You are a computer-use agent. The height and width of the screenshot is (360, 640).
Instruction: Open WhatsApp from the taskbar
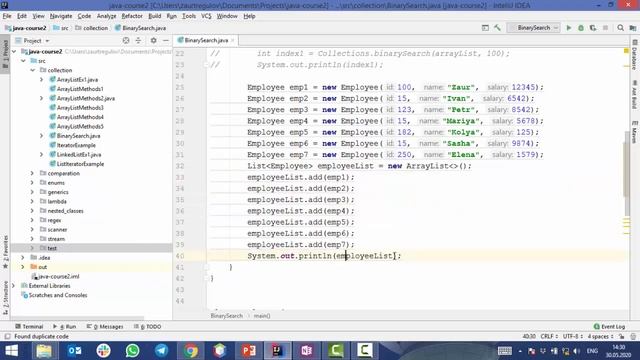pos(132,351)
